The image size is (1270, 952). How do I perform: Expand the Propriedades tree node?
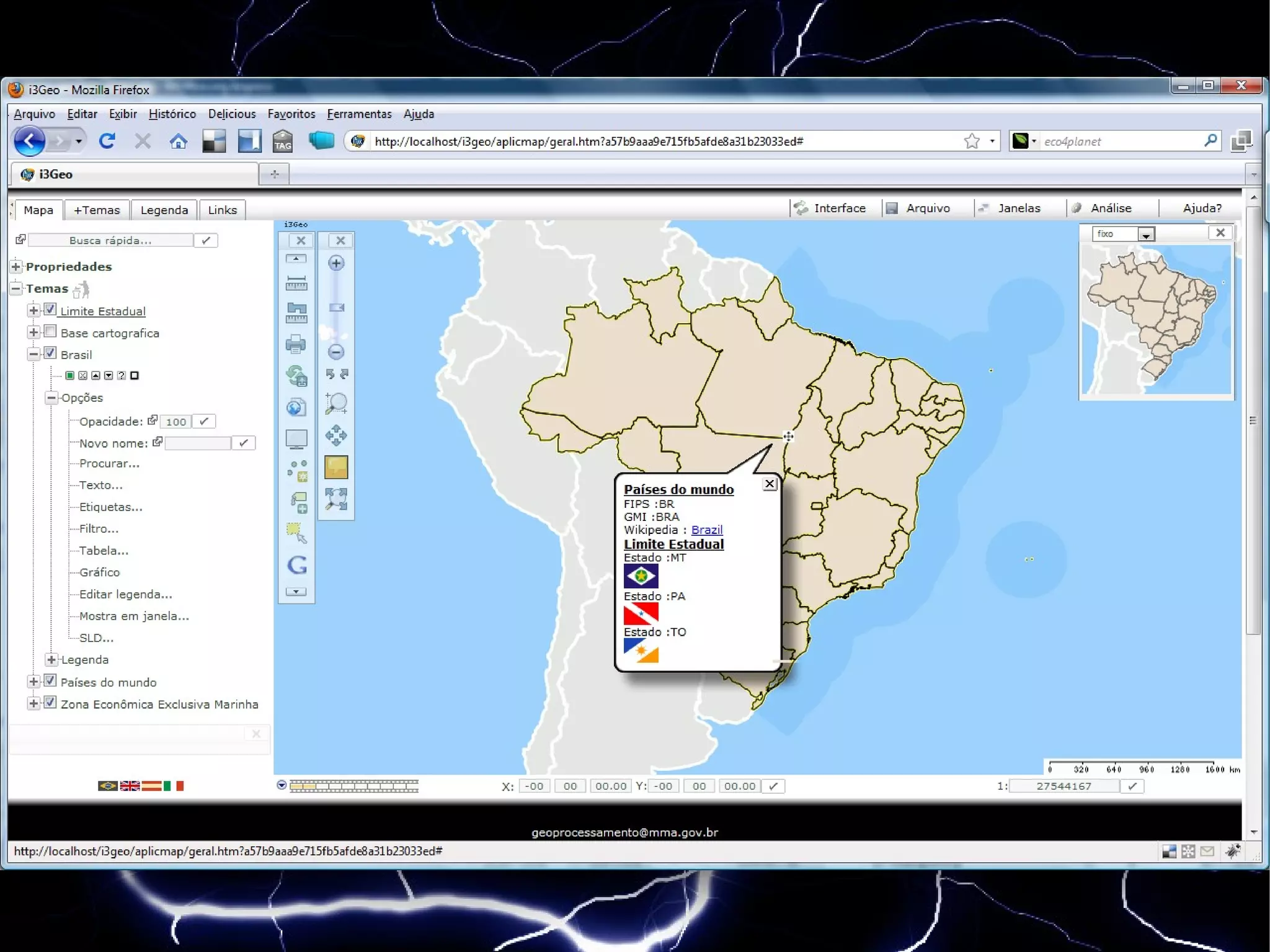coord(16,267)
